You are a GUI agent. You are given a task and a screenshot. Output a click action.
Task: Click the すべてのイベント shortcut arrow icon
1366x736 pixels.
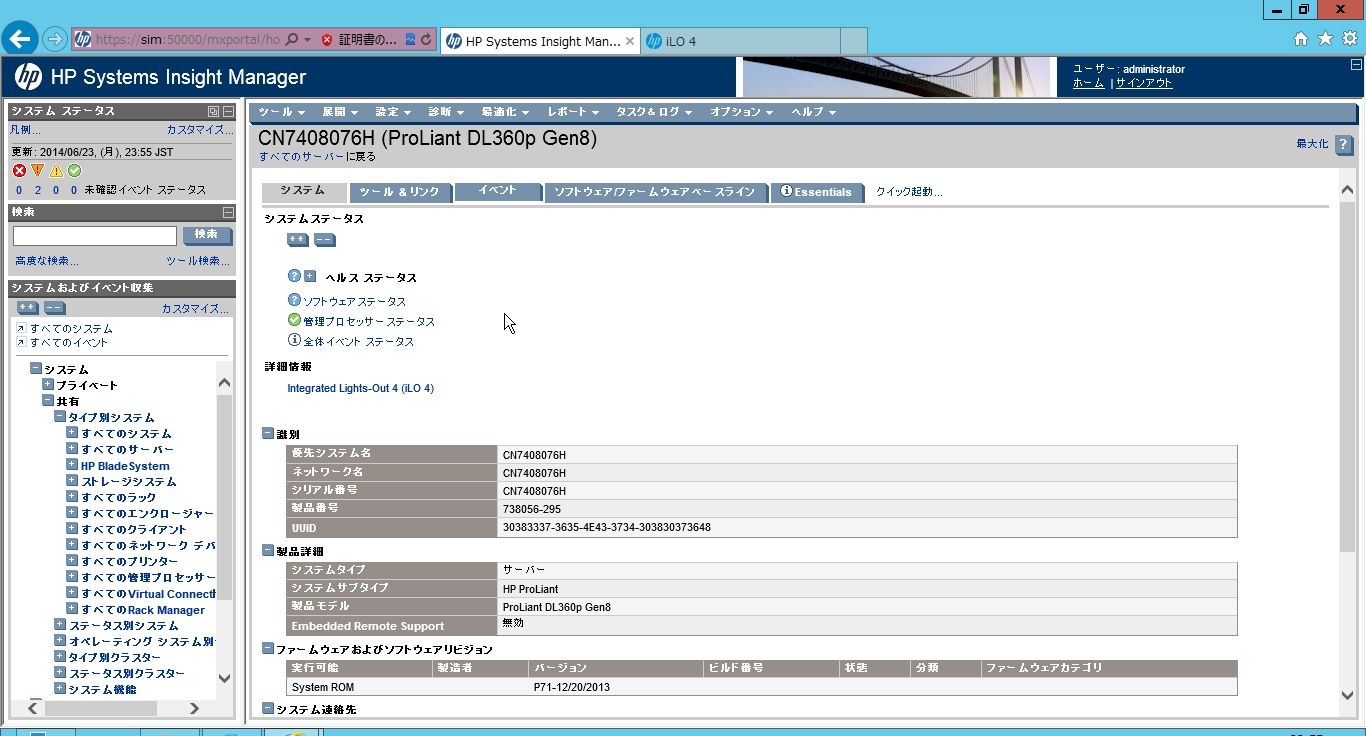coord(21,342)
